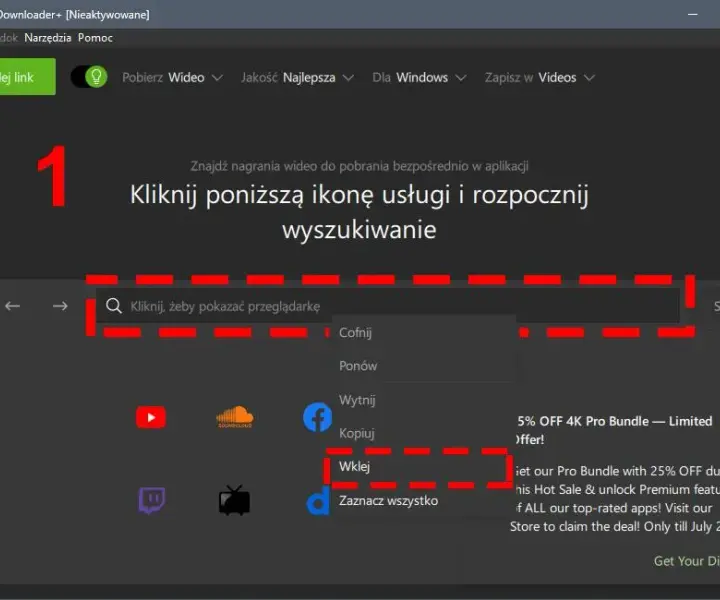
Task: Open the black TV service icon
Action: coord(235,500)
